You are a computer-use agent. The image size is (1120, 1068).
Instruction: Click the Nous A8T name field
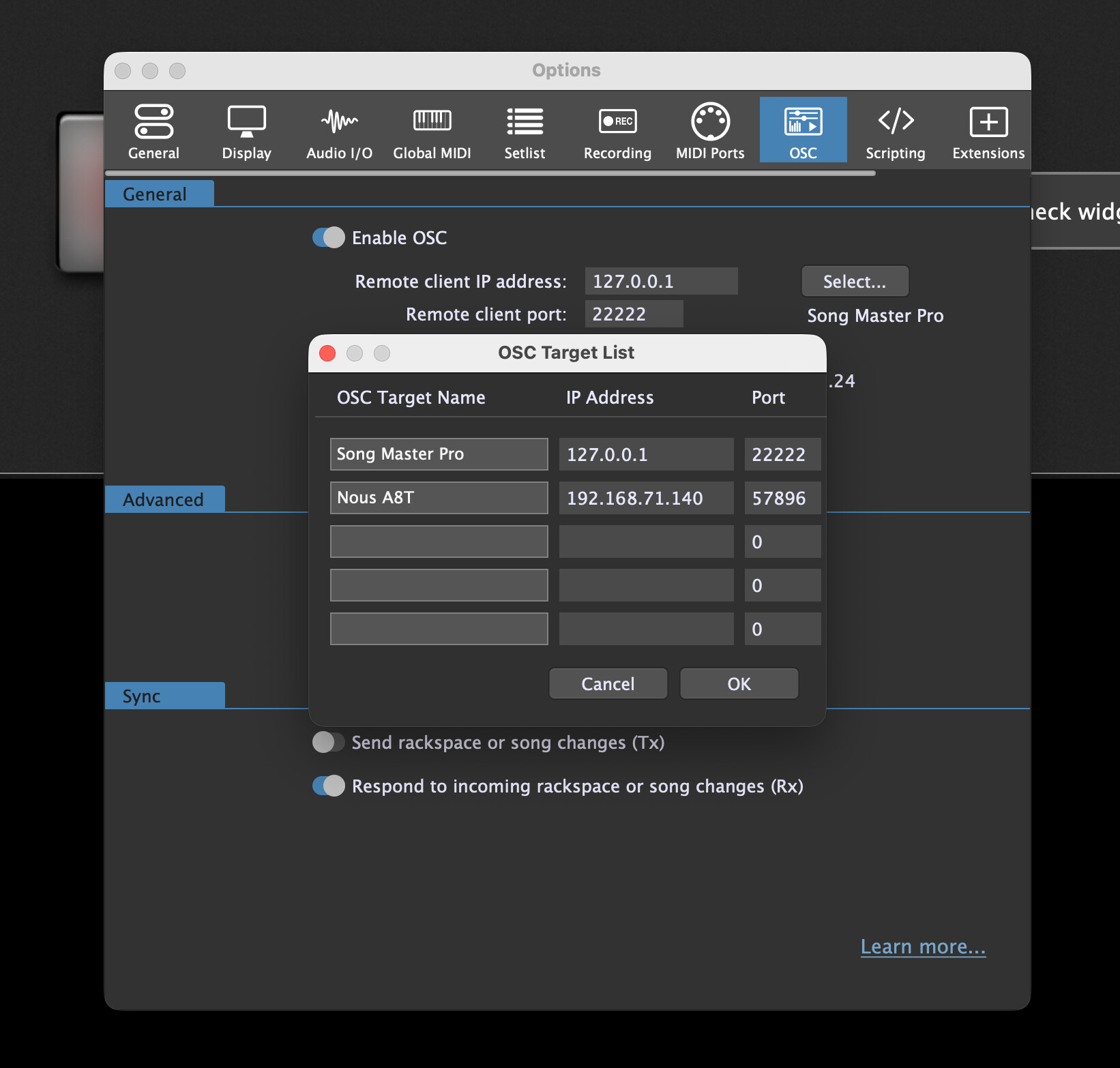click(439, 498)
